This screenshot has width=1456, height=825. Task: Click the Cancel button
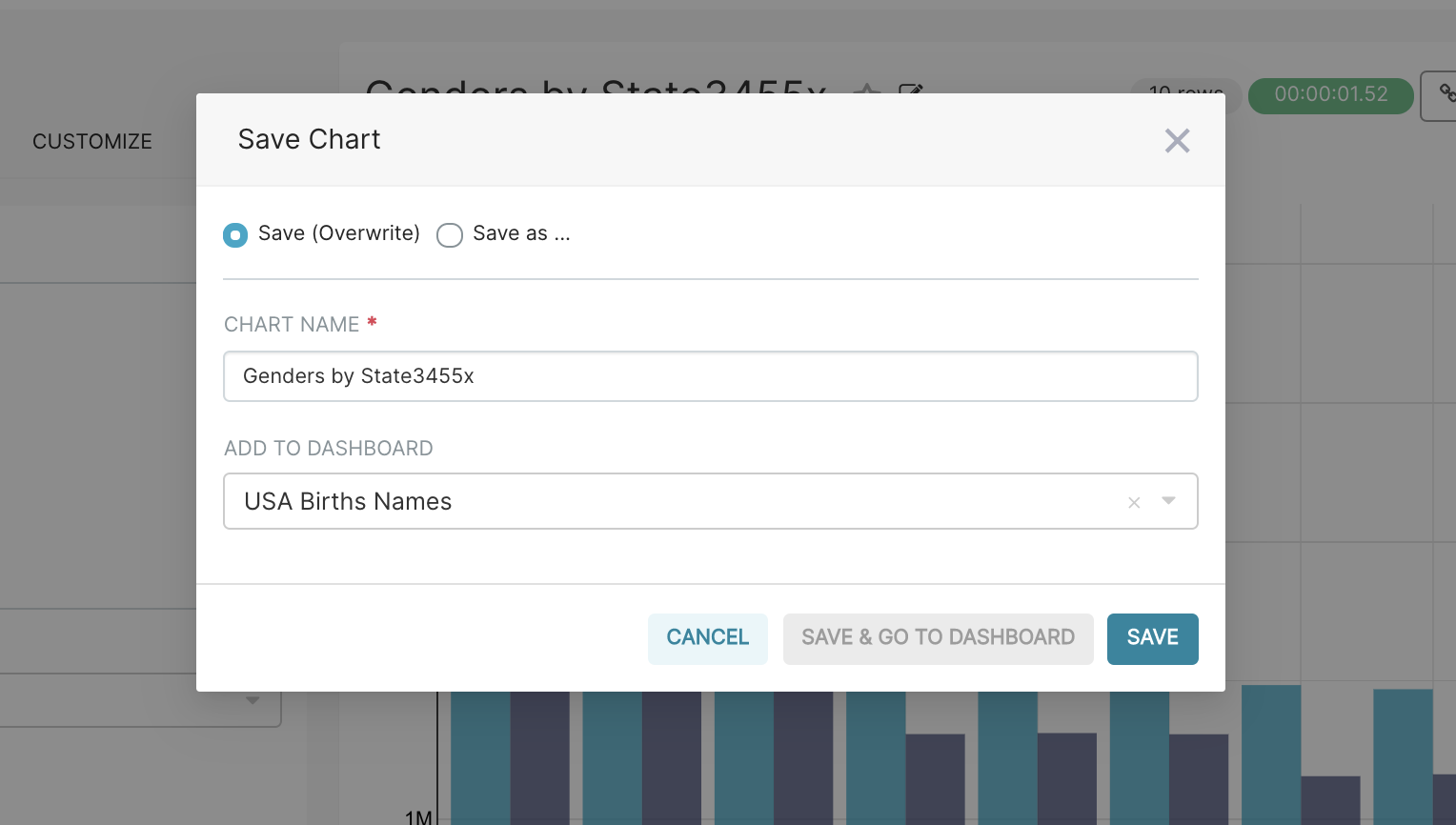[x=708, y=638]
